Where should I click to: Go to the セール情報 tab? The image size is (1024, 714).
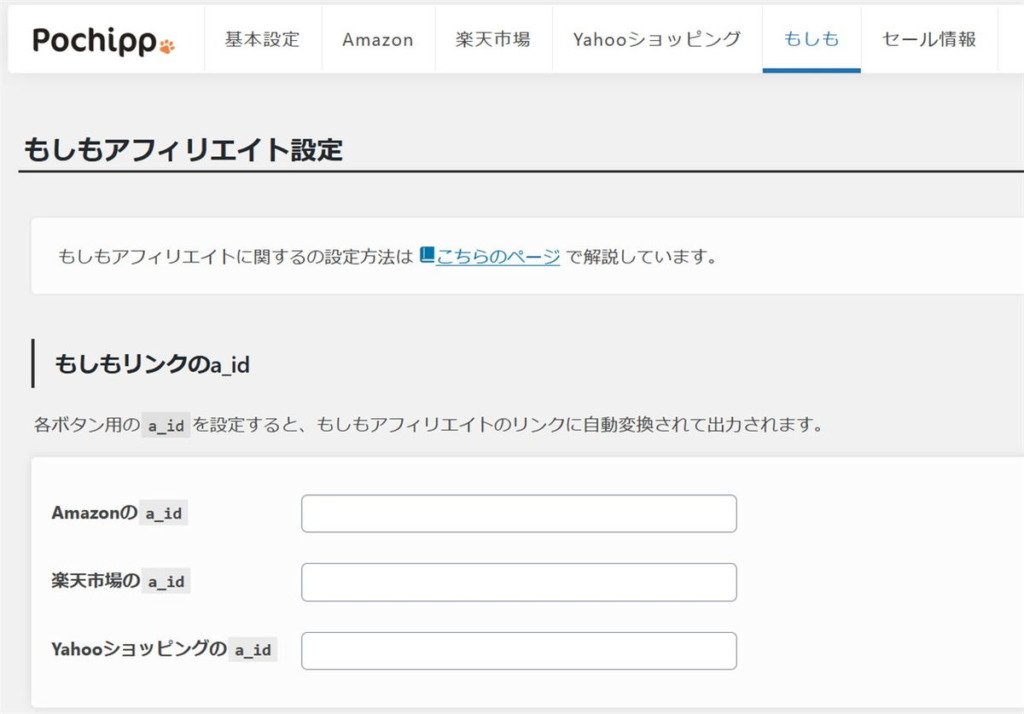[929, 39]
